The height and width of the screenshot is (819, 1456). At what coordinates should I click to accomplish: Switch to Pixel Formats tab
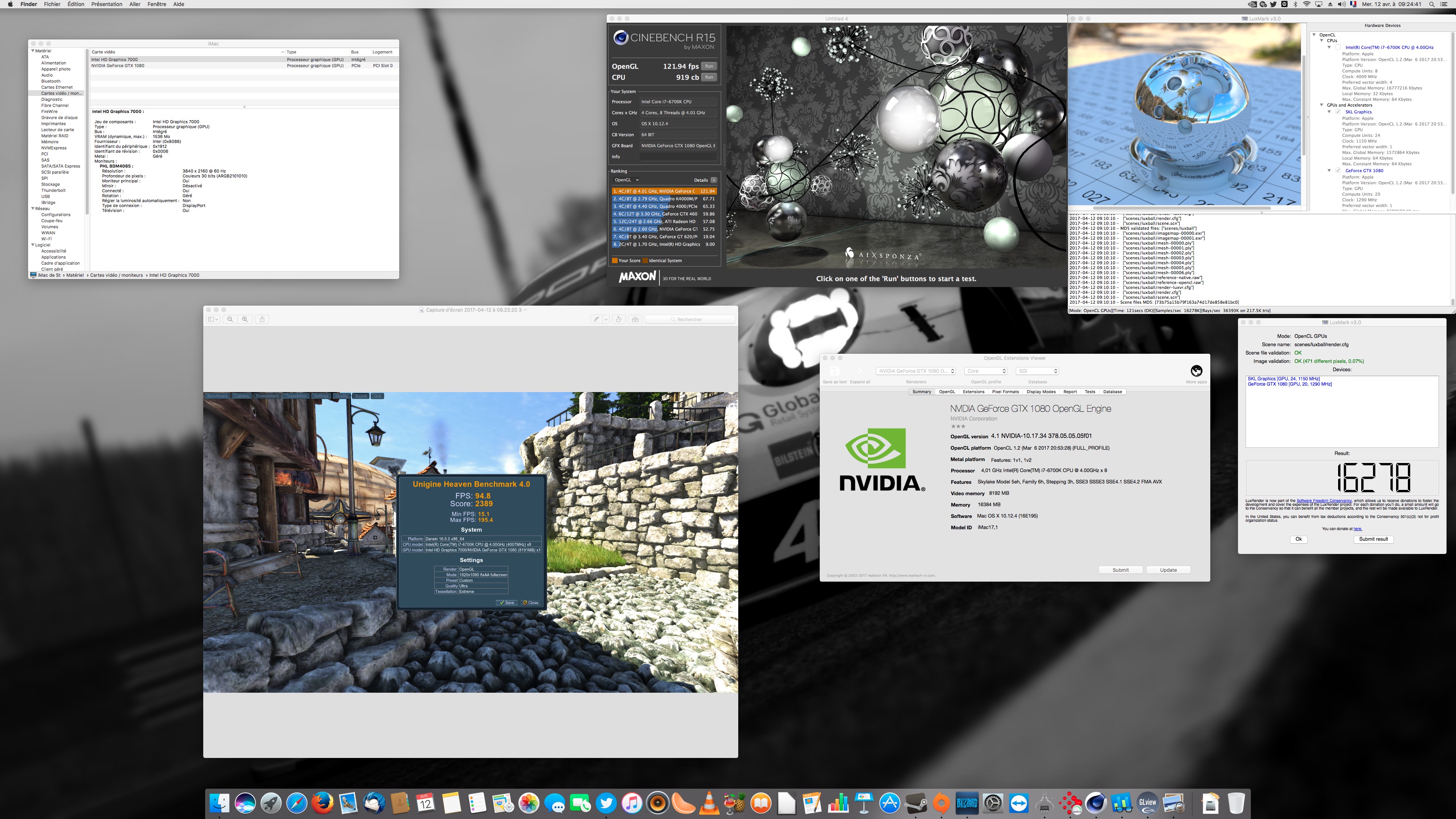tap(1005, 392)
